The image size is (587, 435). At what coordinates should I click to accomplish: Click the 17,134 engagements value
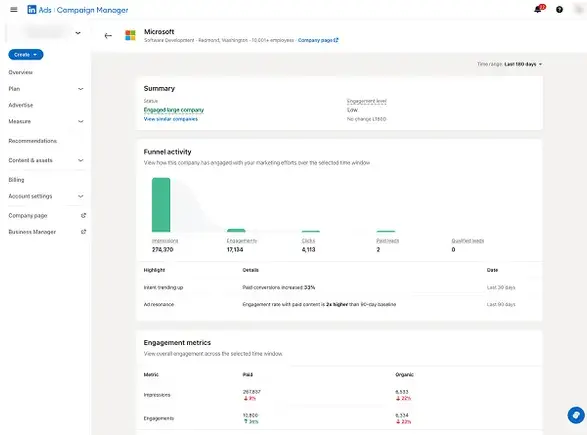(x=235, y=250)
